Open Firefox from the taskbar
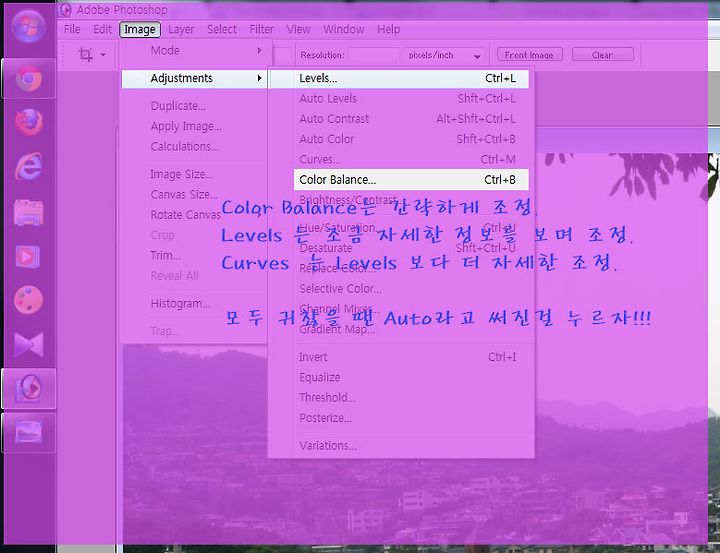 coord(28,122)
